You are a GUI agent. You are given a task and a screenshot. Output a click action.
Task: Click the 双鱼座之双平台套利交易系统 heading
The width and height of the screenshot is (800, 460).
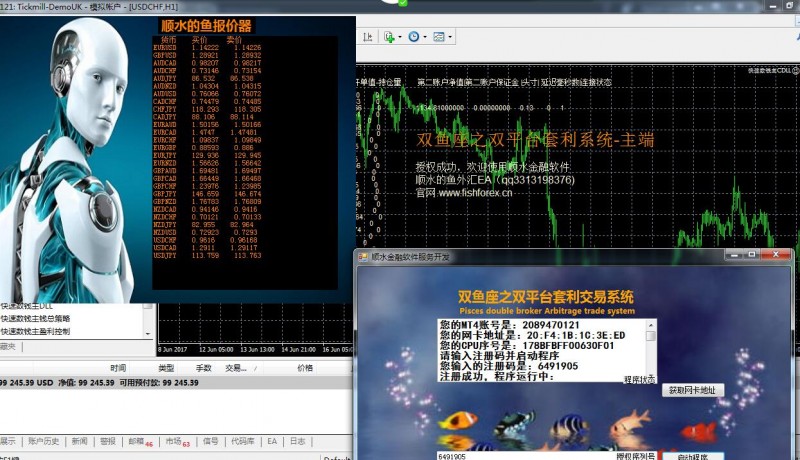tap(545, 296)
